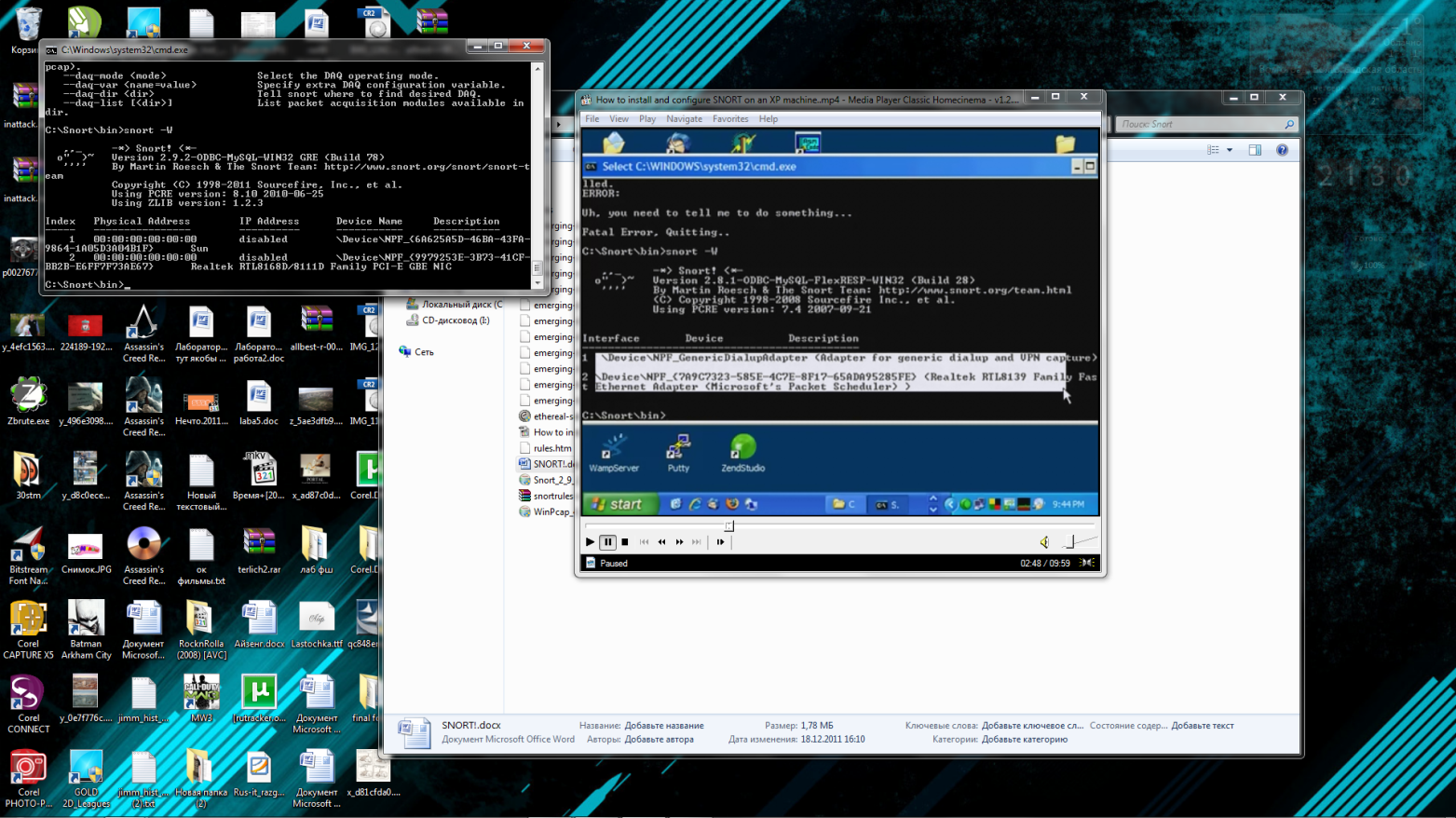Open Favorites menu in Media Player Classic
Screen dimensions: 1456x818
point(730,119)
